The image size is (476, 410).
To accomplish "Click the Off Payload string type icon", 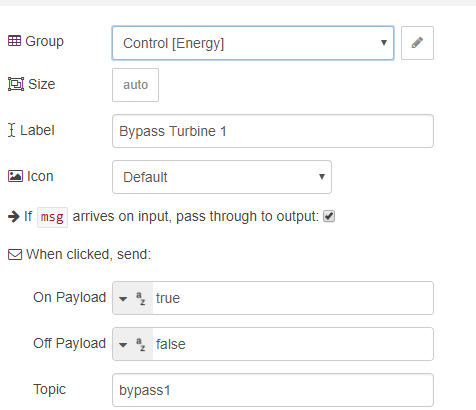I will (x=141, y=344).
